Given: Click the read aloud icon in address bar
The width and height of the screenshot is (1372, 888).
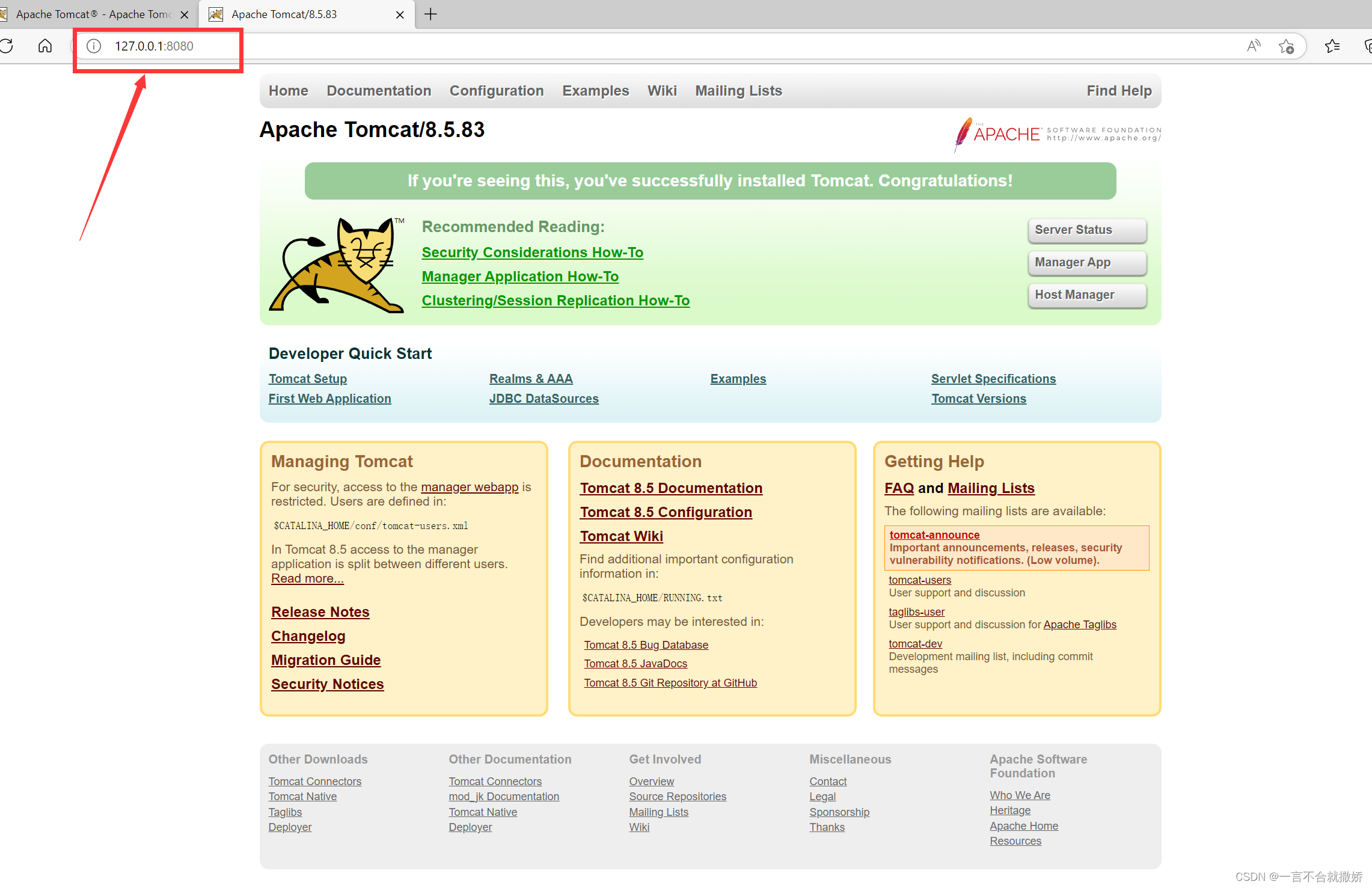Looking at the screenshot, I should click(x=1254, y=46).
